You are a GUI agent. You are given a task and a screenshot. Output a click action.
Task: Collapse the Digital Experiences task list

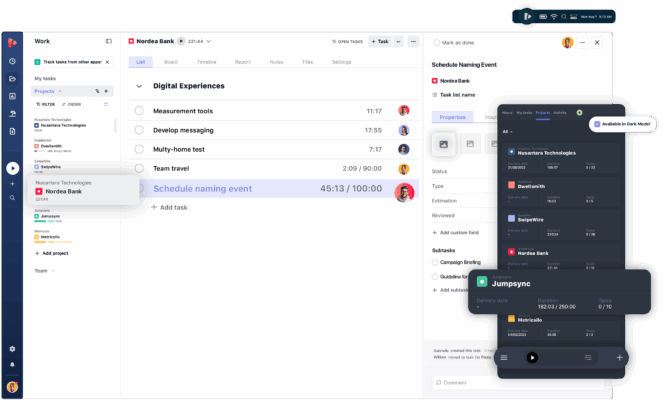click(x=139, y=86)
